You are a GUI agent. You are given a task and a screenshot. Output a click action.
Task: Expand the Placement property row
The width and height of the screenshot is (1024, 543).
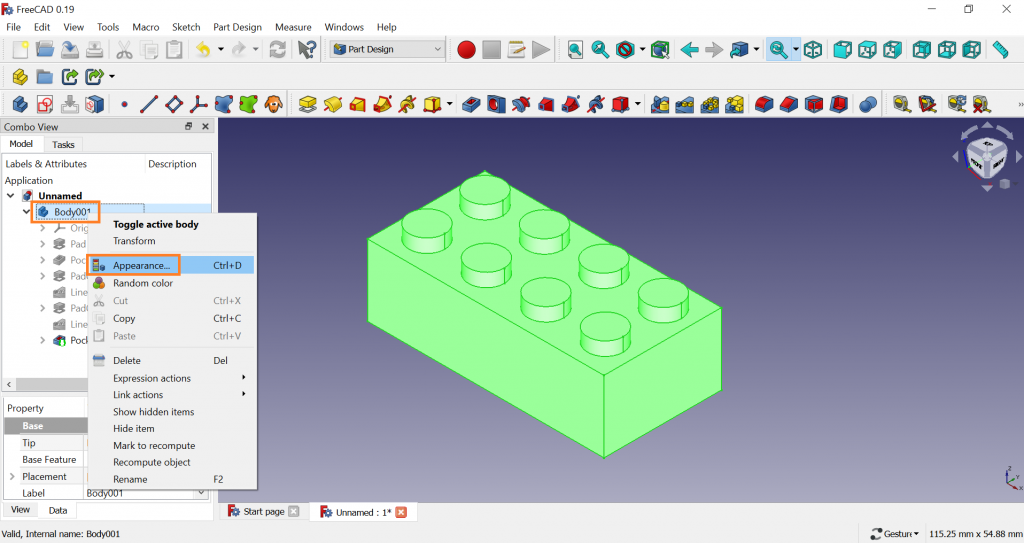tap(12, 477)
